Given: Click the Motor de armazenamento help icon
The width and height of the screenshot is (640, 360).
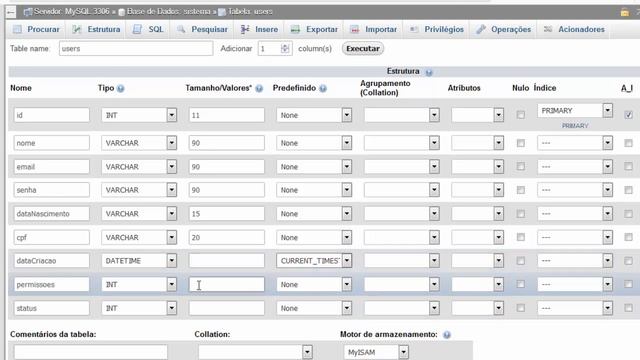Looking at the screenshot, I should [447, 335].
